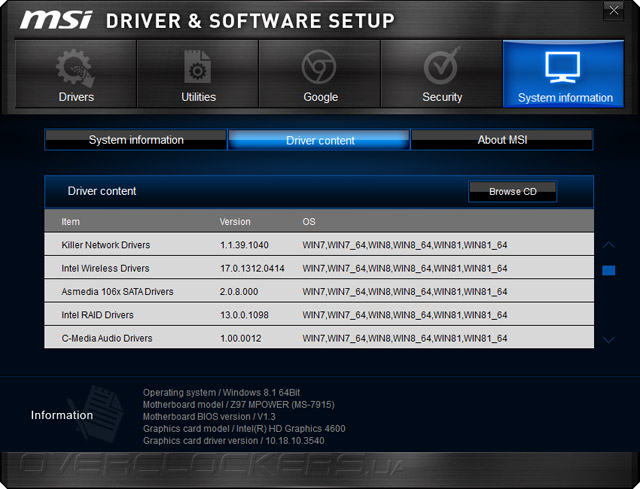
Task: Select the Killer Network Drivers row
Action: [x=319, y=245]
